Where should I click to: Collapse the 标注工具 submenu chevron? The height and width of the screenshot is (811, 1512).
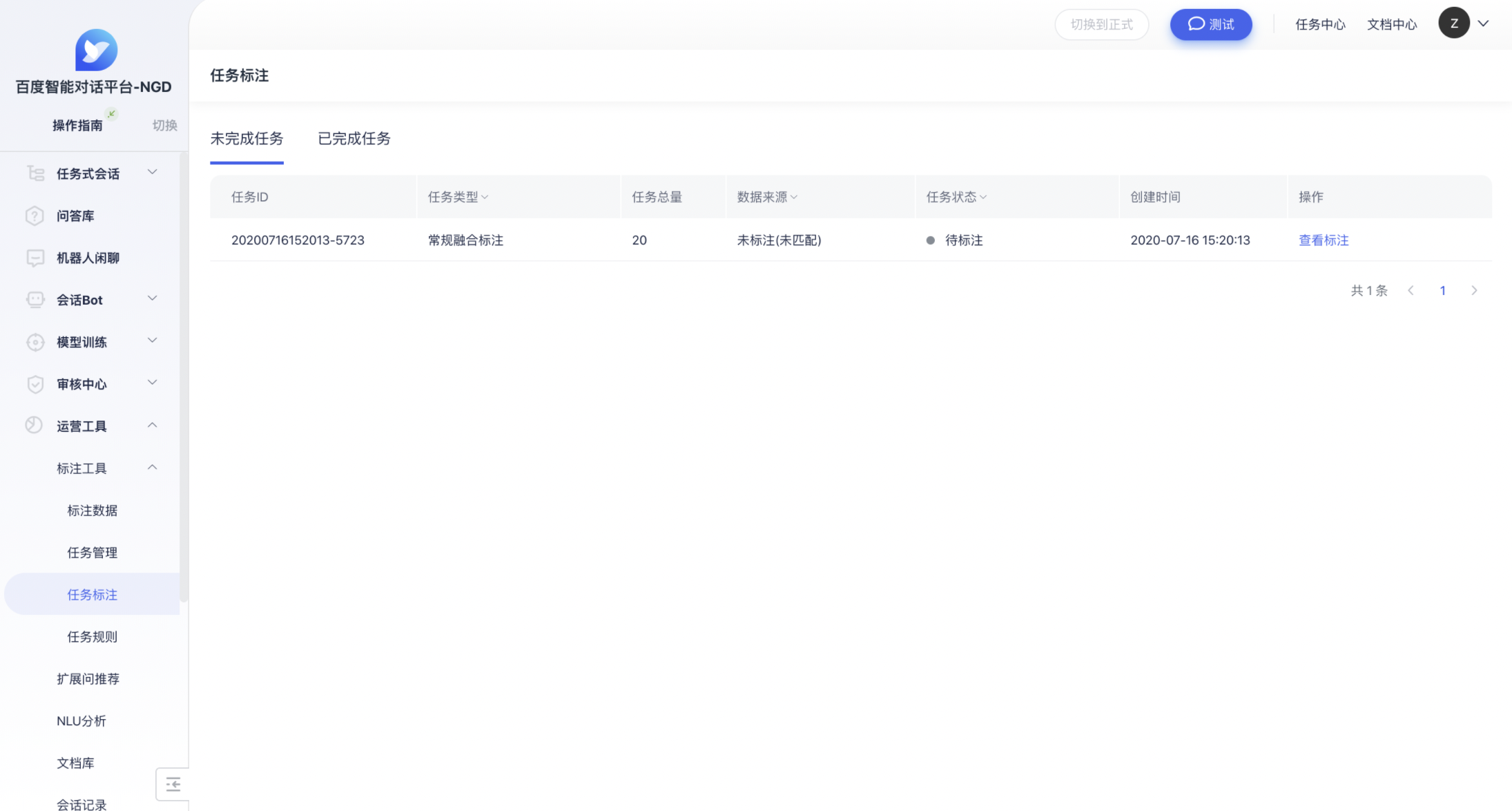tap(153, 468)
